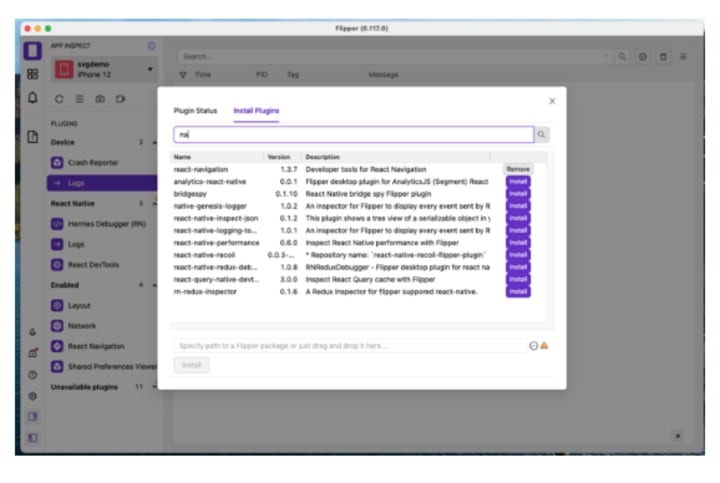Click search icon in Install Plugins dialog
This screenshot has width=720, height=483.
pyautogui.click(x=541, y=135)
